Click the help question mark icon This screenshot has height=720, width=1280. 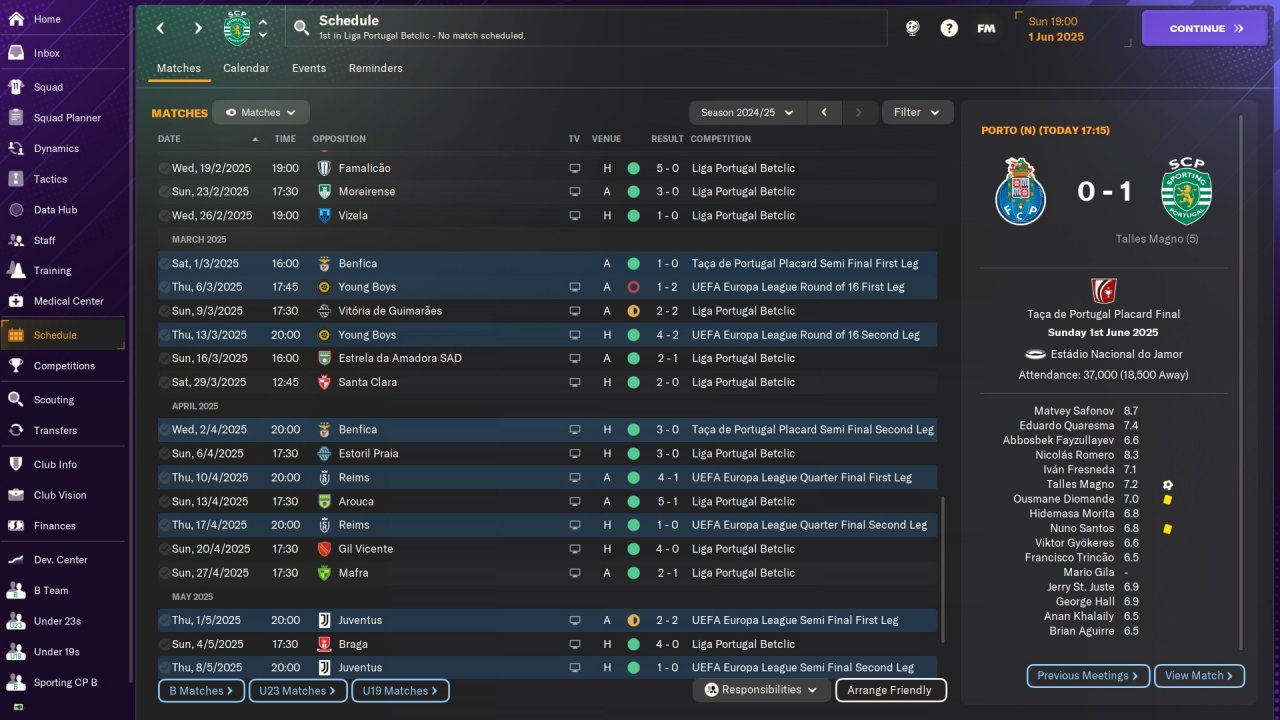(949, 28)
